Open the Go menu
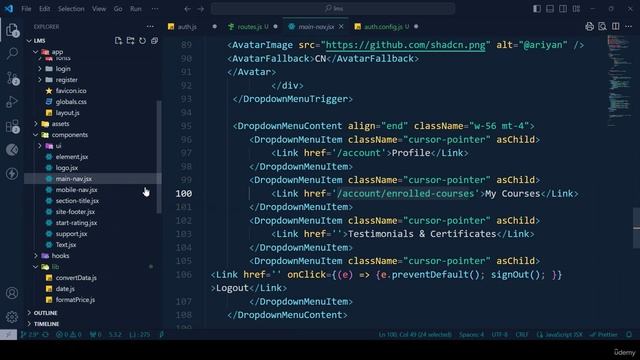640x360 pixels. pos(118,9)
